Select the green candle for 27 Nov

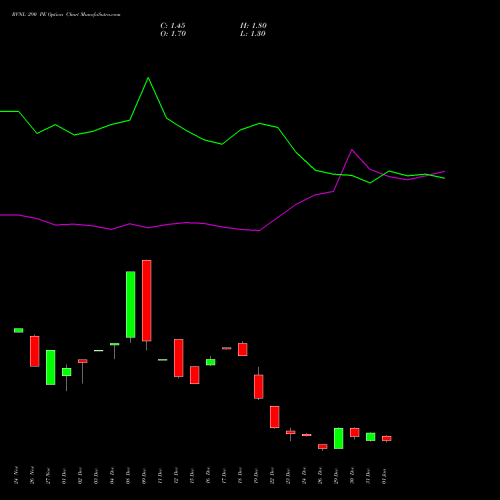tap(51, 367)
